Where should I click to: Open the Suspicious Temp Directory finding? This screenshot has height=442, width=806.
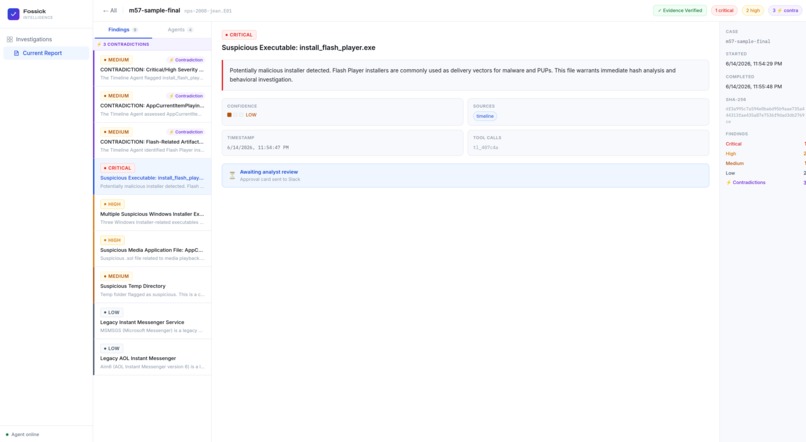click(x=152, y=285)
